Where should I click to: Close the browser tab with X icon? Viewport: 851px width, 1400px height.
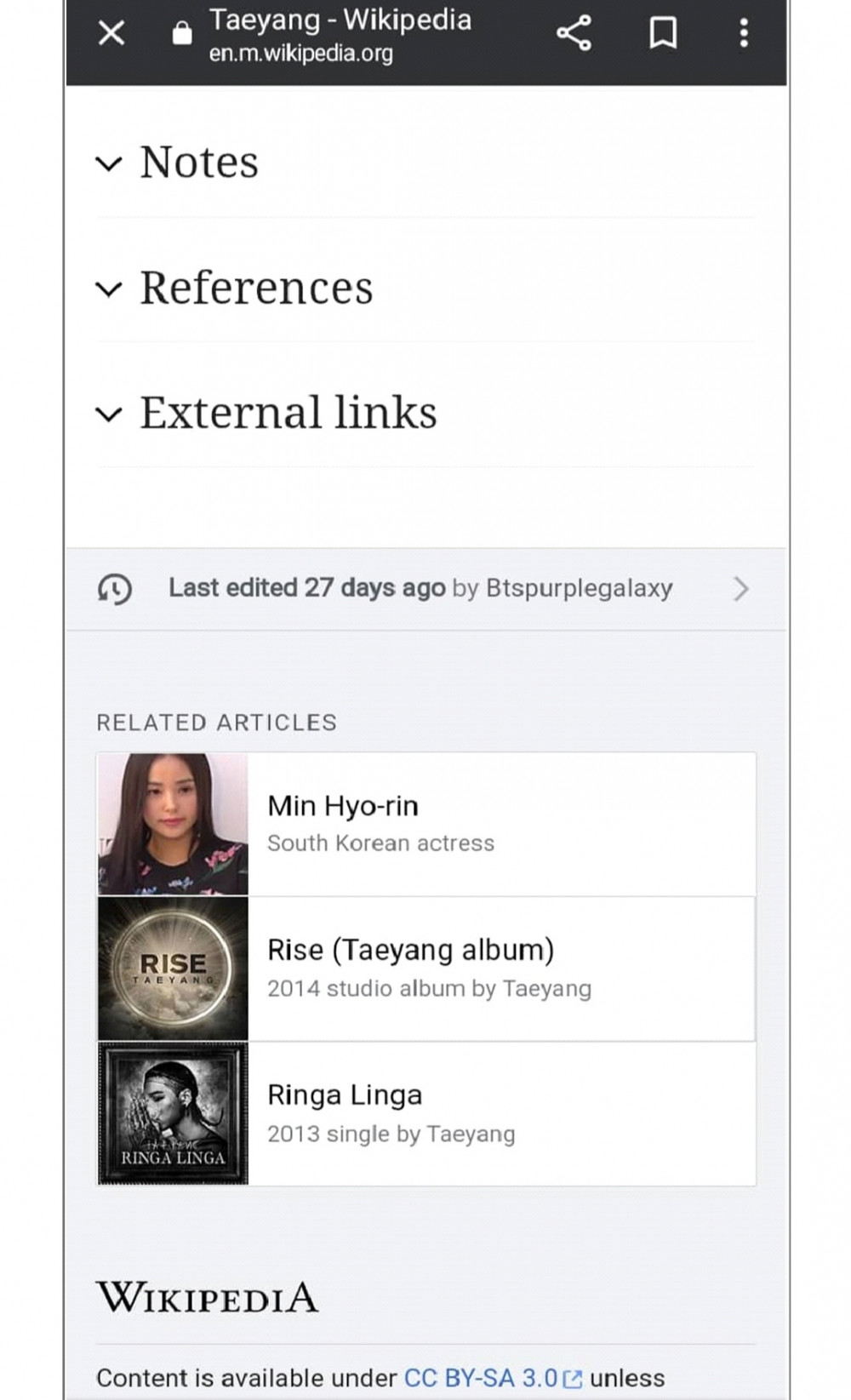click(111, 33)
